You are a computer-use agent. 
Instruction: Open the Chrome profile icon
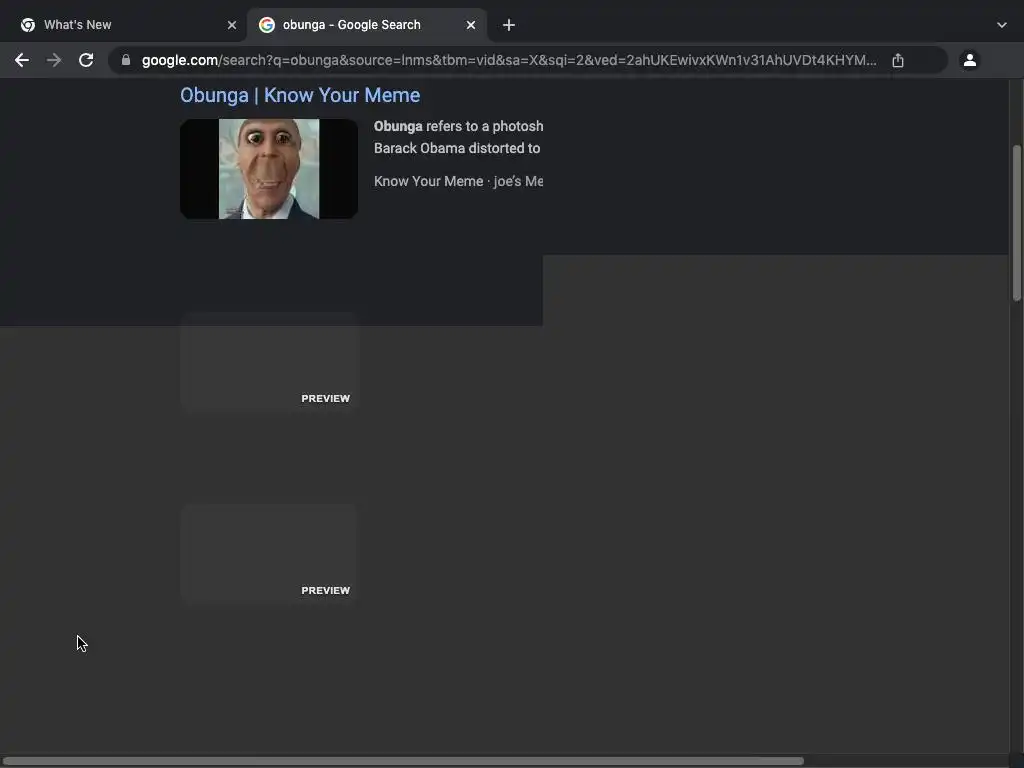pyautogui.click(x=970, y=60)
